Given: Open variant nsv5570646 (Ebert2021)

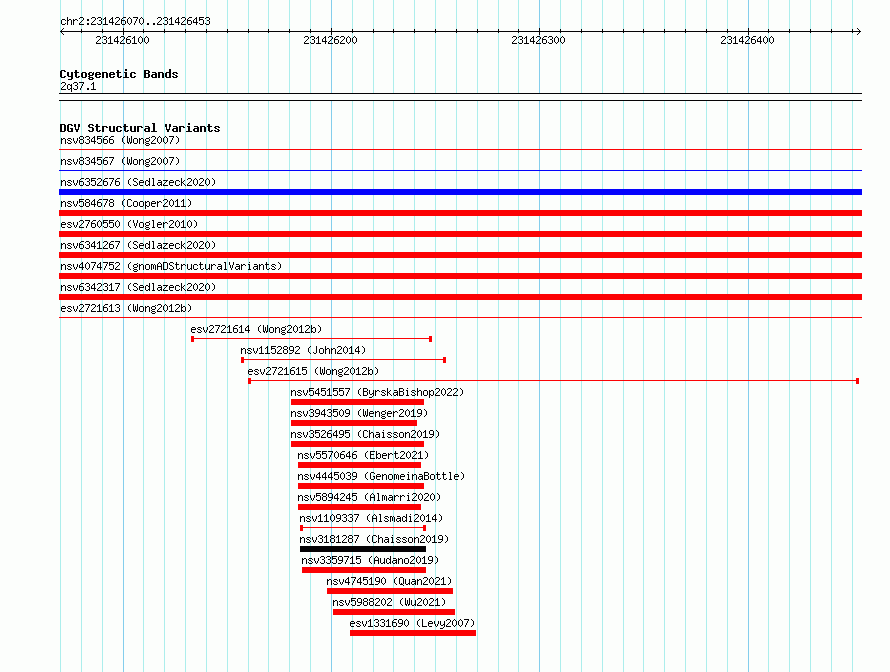Looking at the screenshot, I should click(363, 455).
